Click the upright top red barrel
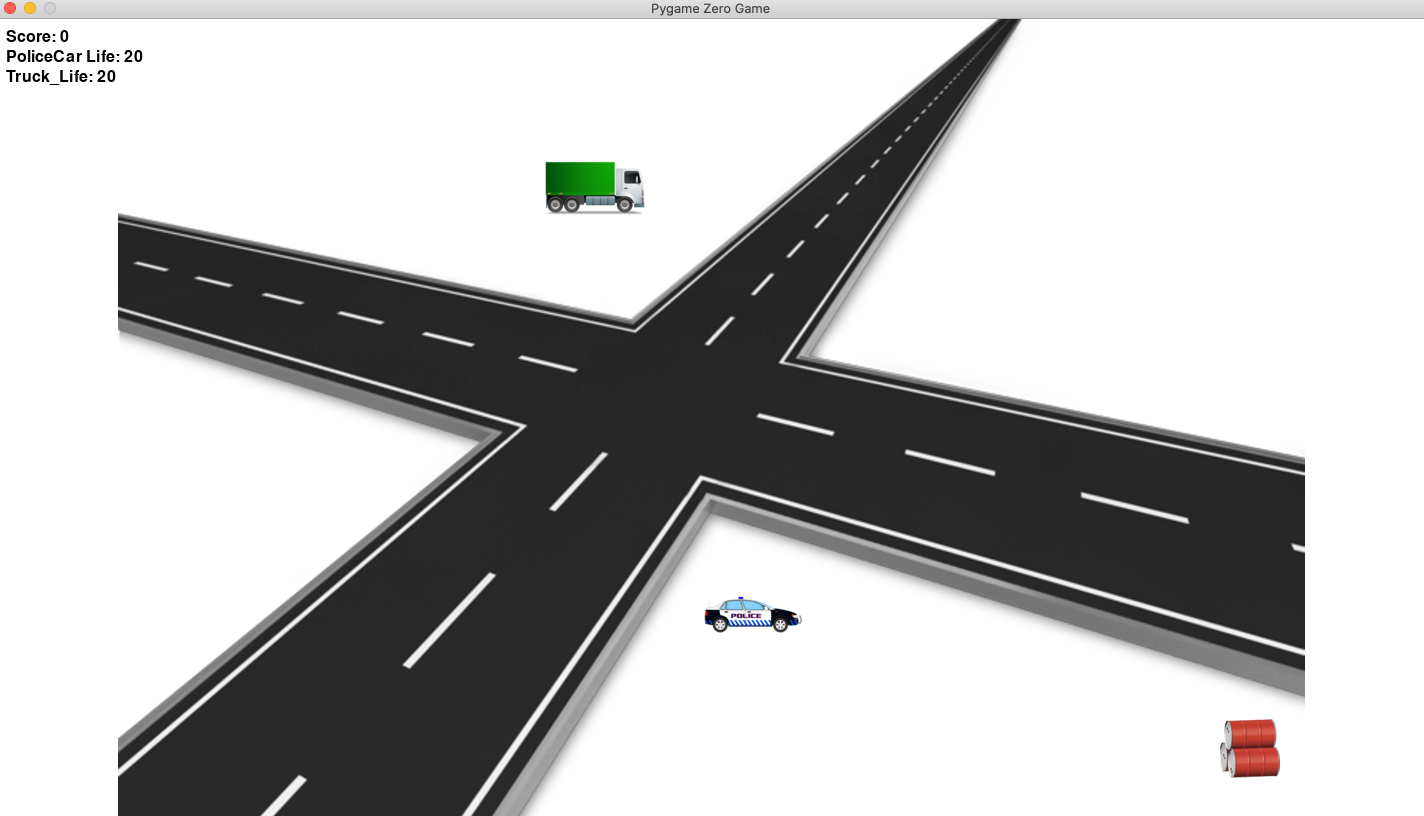This screenshot has height=816, width=1424. (1251, 733)
